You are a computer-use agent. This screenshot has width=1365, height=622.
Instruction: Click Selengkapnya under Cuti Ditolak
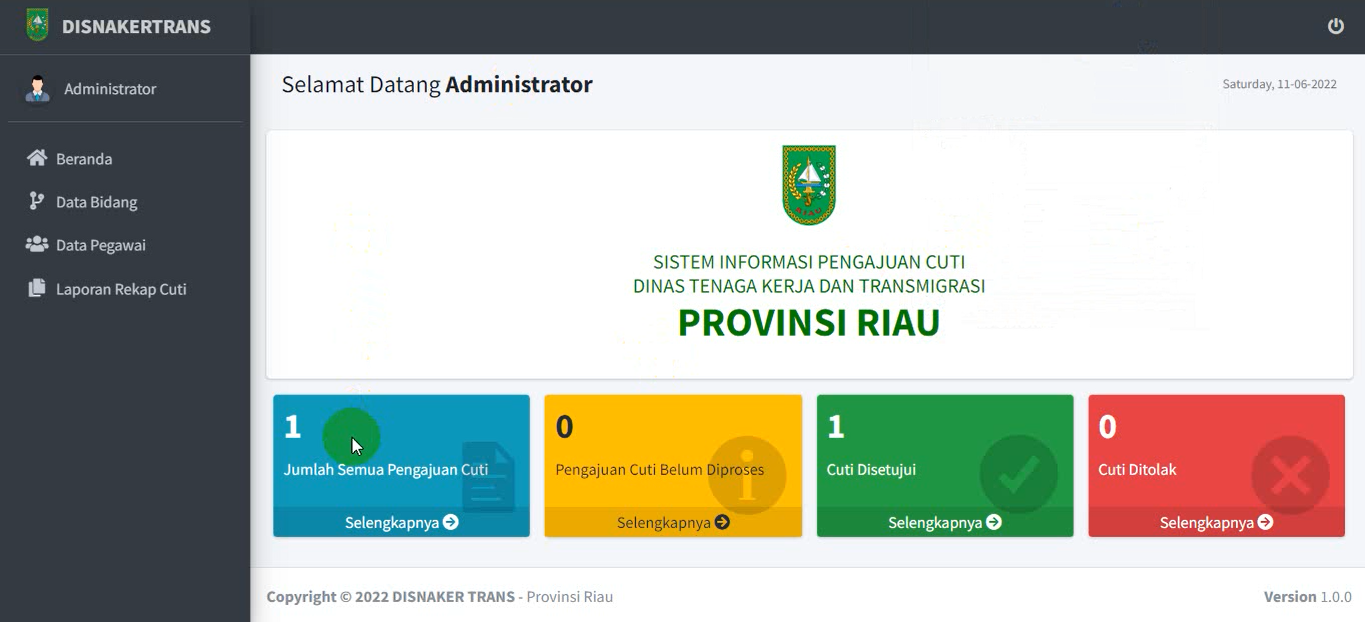click(x=1216, y=522)
